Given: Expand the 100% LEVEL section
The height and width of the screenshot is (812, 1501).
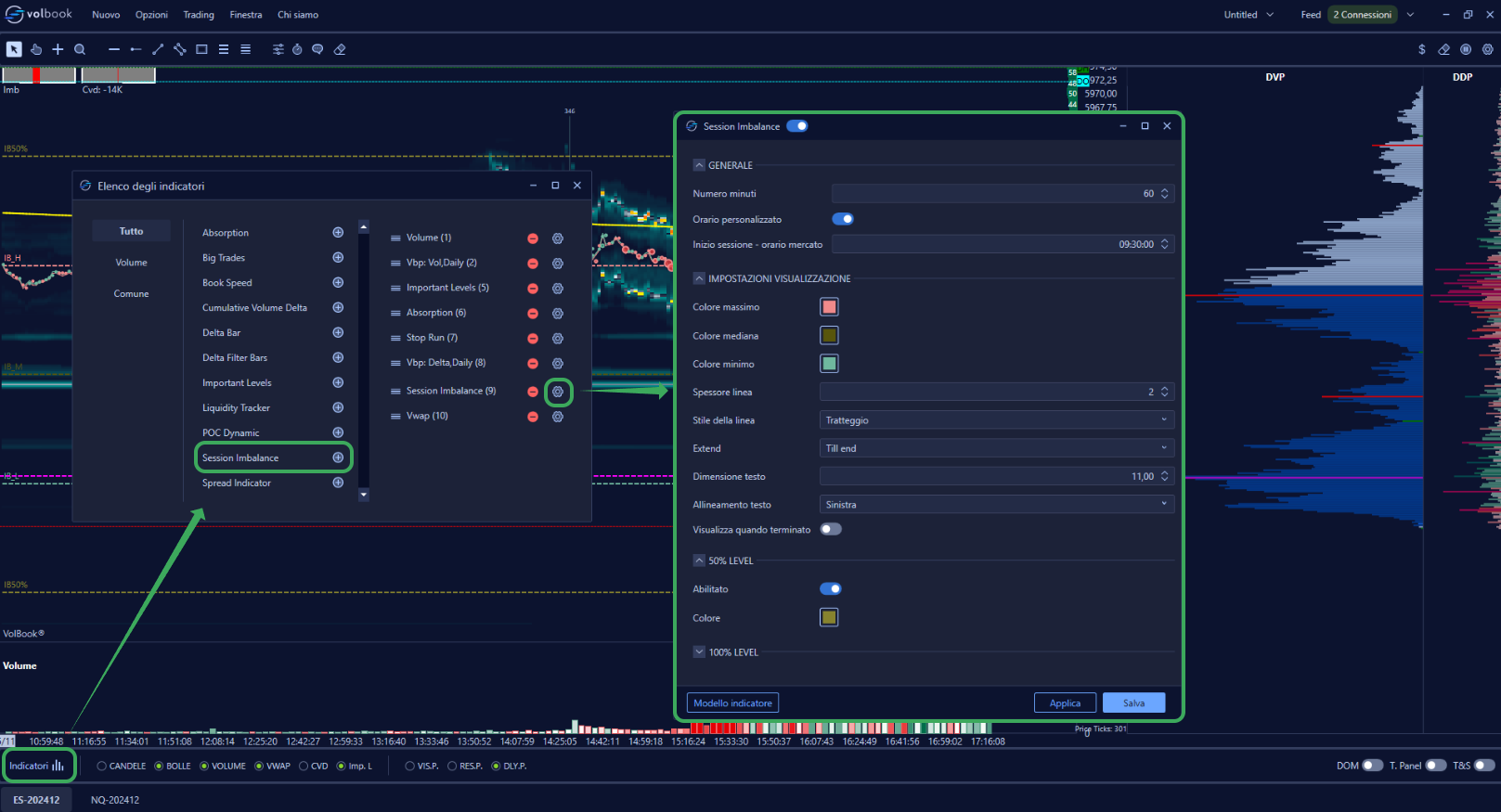Looking at the screenshot, I should pyautogui.click(x=699, y=652).
